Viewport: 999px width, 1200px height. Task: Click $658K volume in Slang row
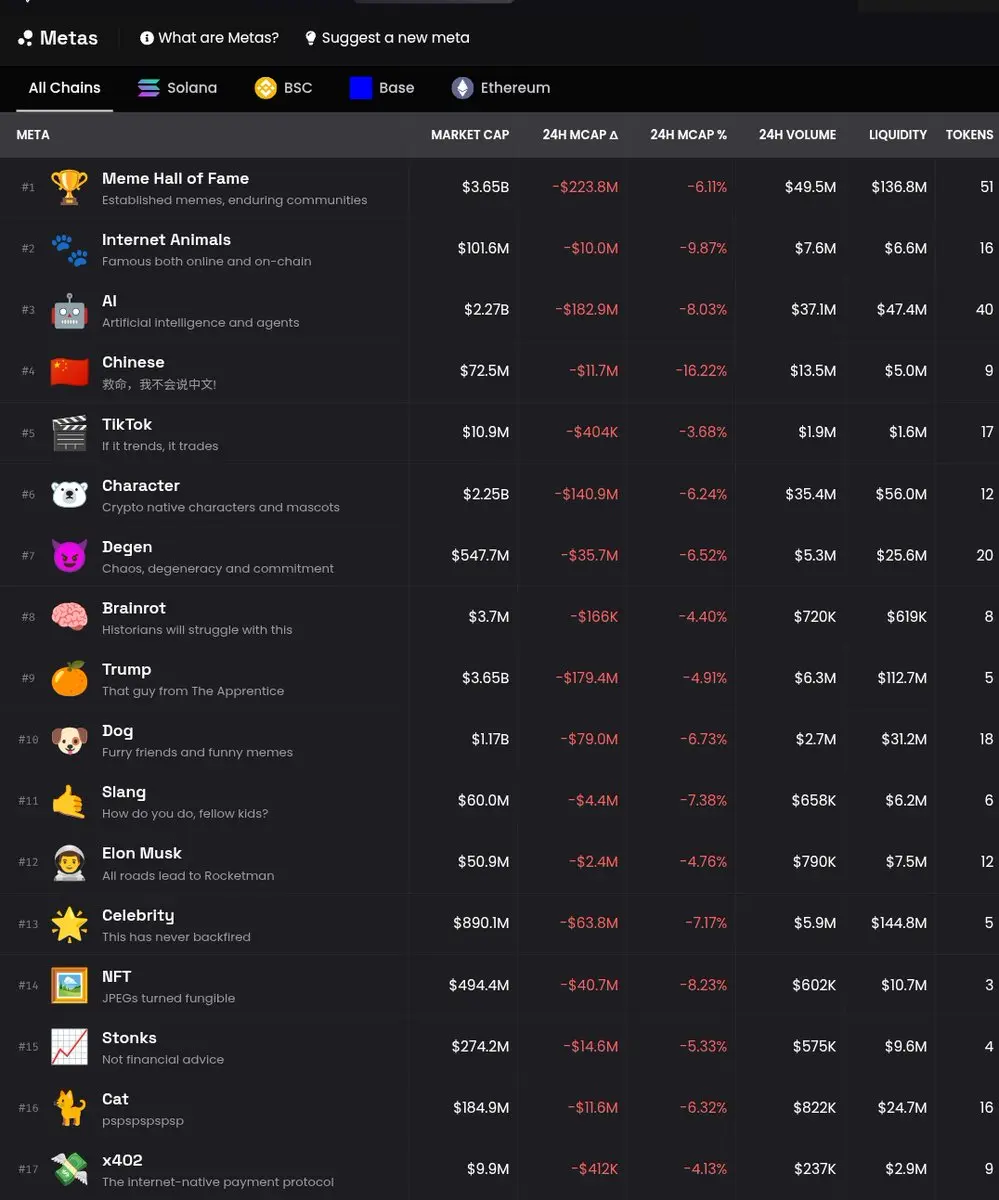coord(814,801)
